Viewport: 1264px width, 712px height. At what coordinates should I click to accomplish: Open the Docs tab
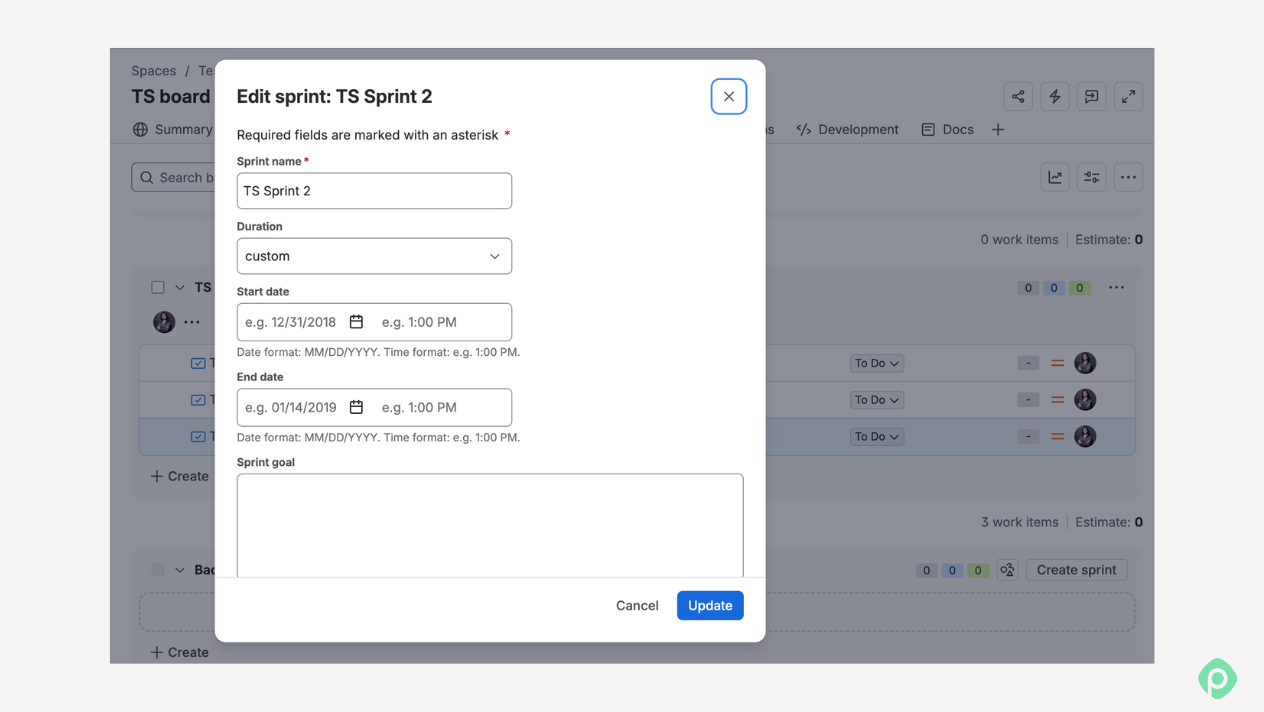click(947, 130)
